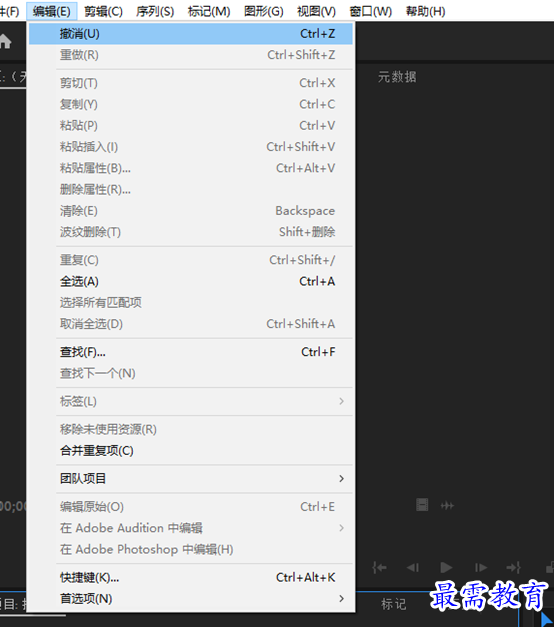
Task: Choose 清除(E) menu item
Action: (x=191, y=211)
